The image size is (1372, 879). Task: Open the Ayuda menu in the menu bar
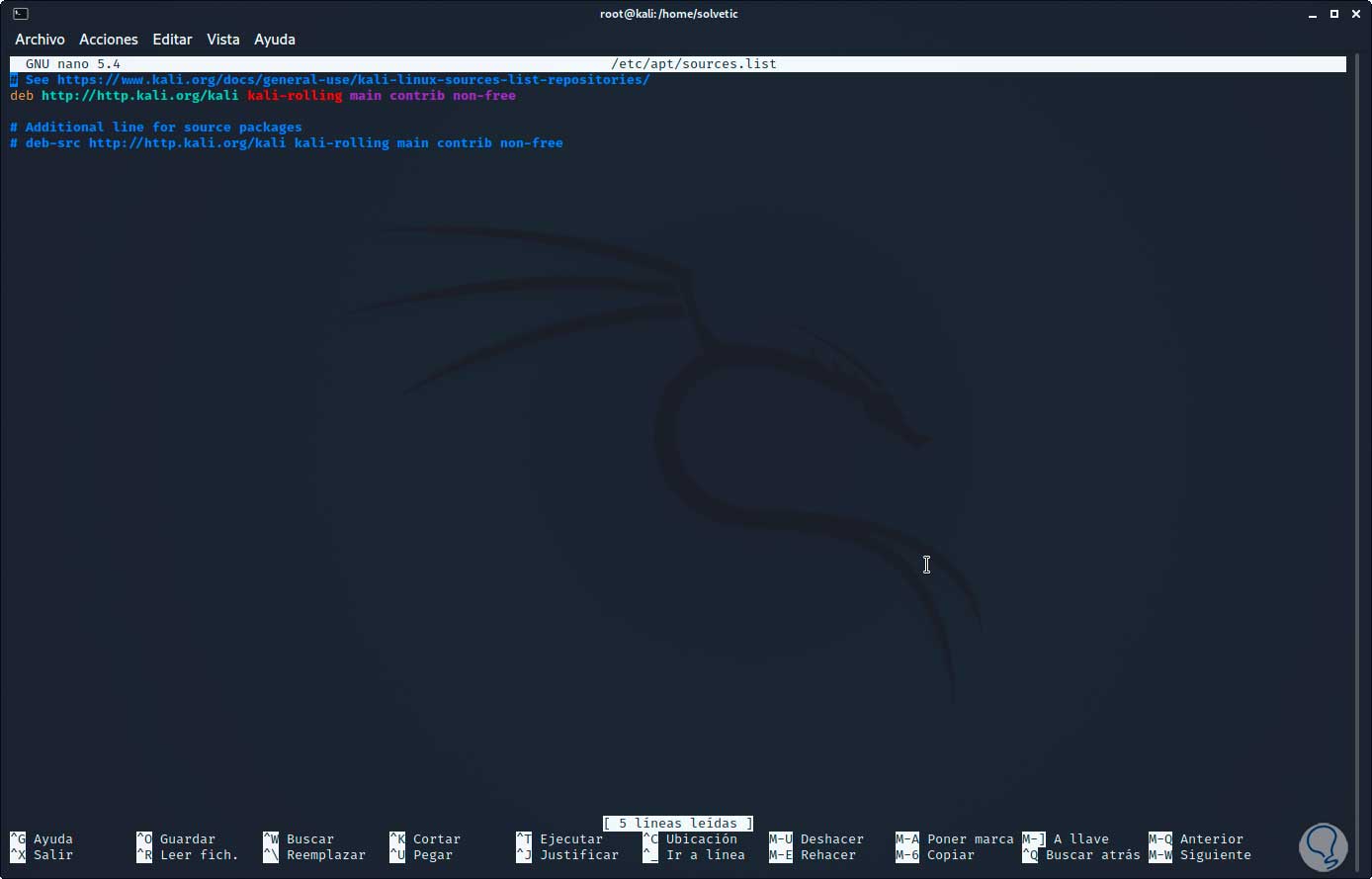275,40
